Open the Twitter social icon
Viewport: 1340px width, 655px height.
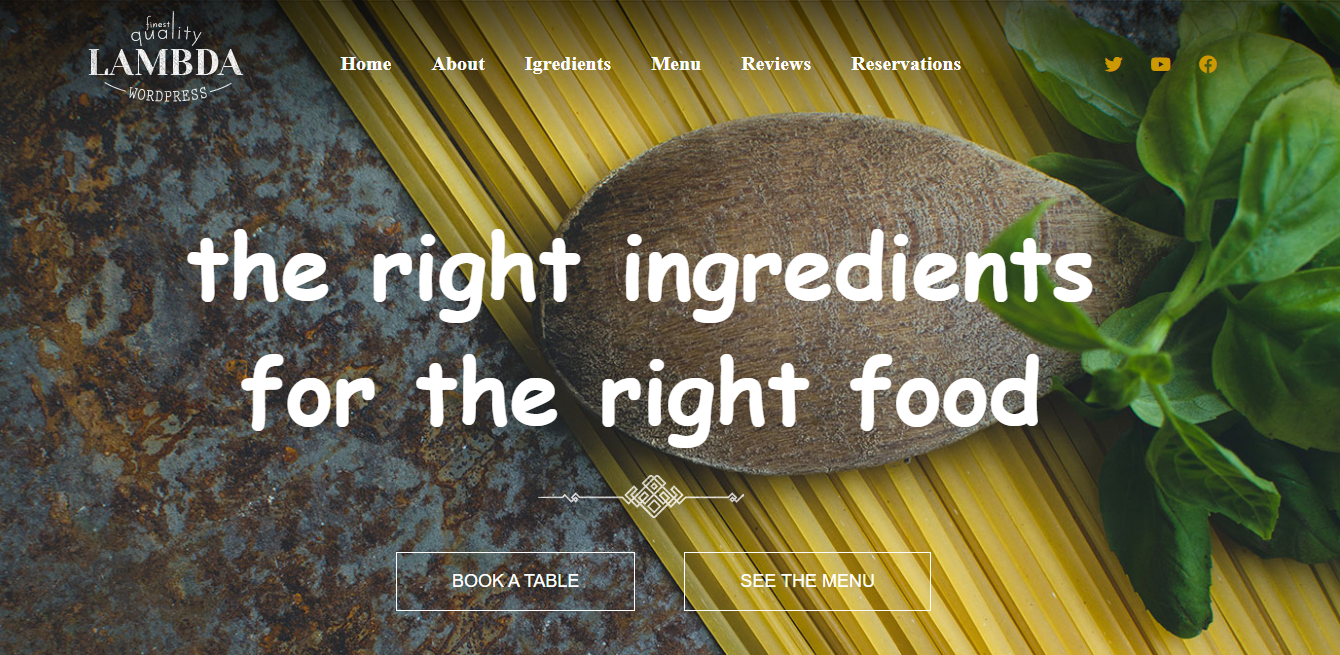click(1113, 64)
